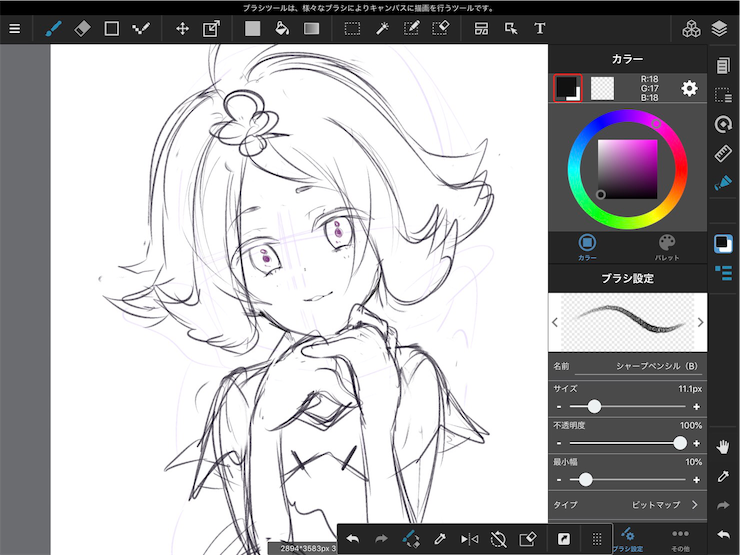Click clear layer icon in shortcut bar
Viewport: 740px width, 555px height.
point(528,538)
